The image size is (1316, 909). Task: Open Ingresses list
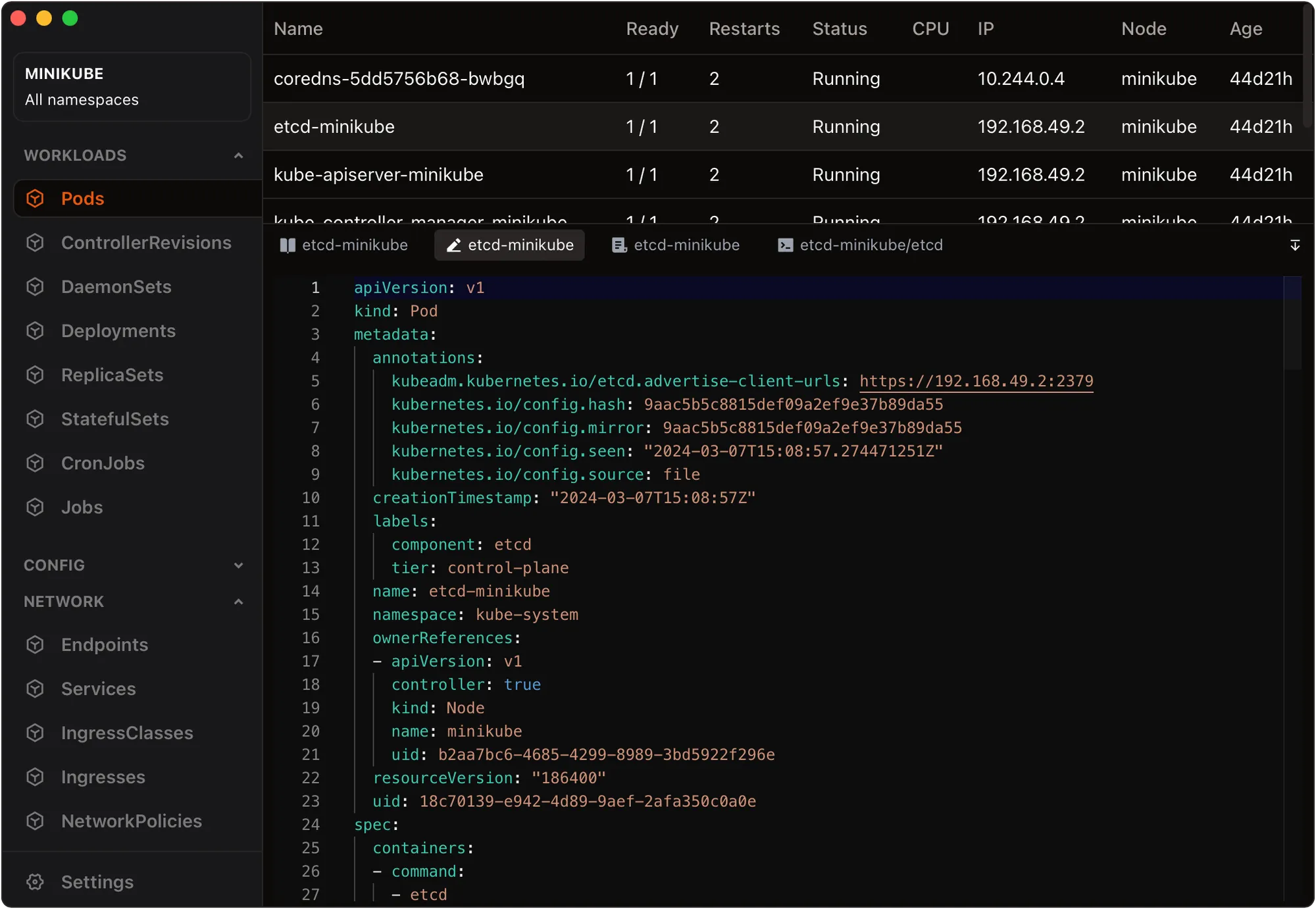pyautogui.click(x=138, y=777)
